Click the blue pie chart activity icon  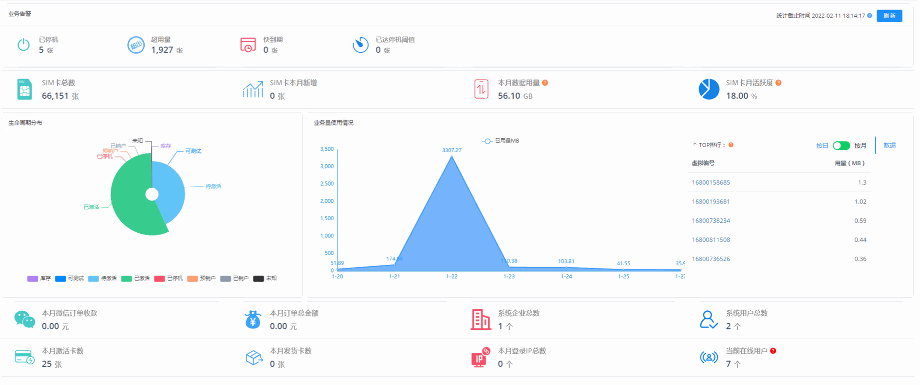click(709, 89)
